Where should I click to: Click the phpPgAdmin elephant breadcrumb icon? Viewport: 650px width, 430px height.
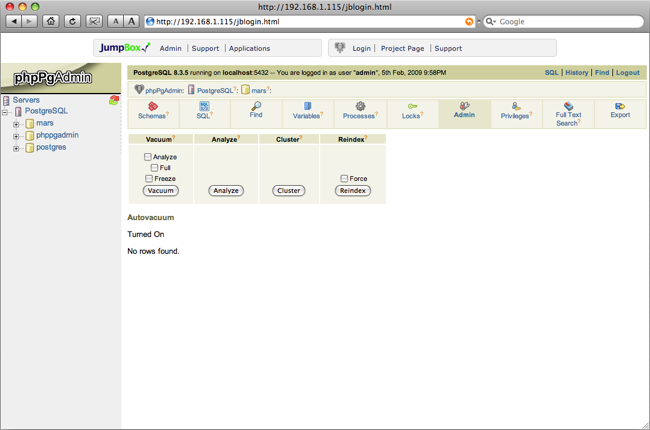pos(139,89)
